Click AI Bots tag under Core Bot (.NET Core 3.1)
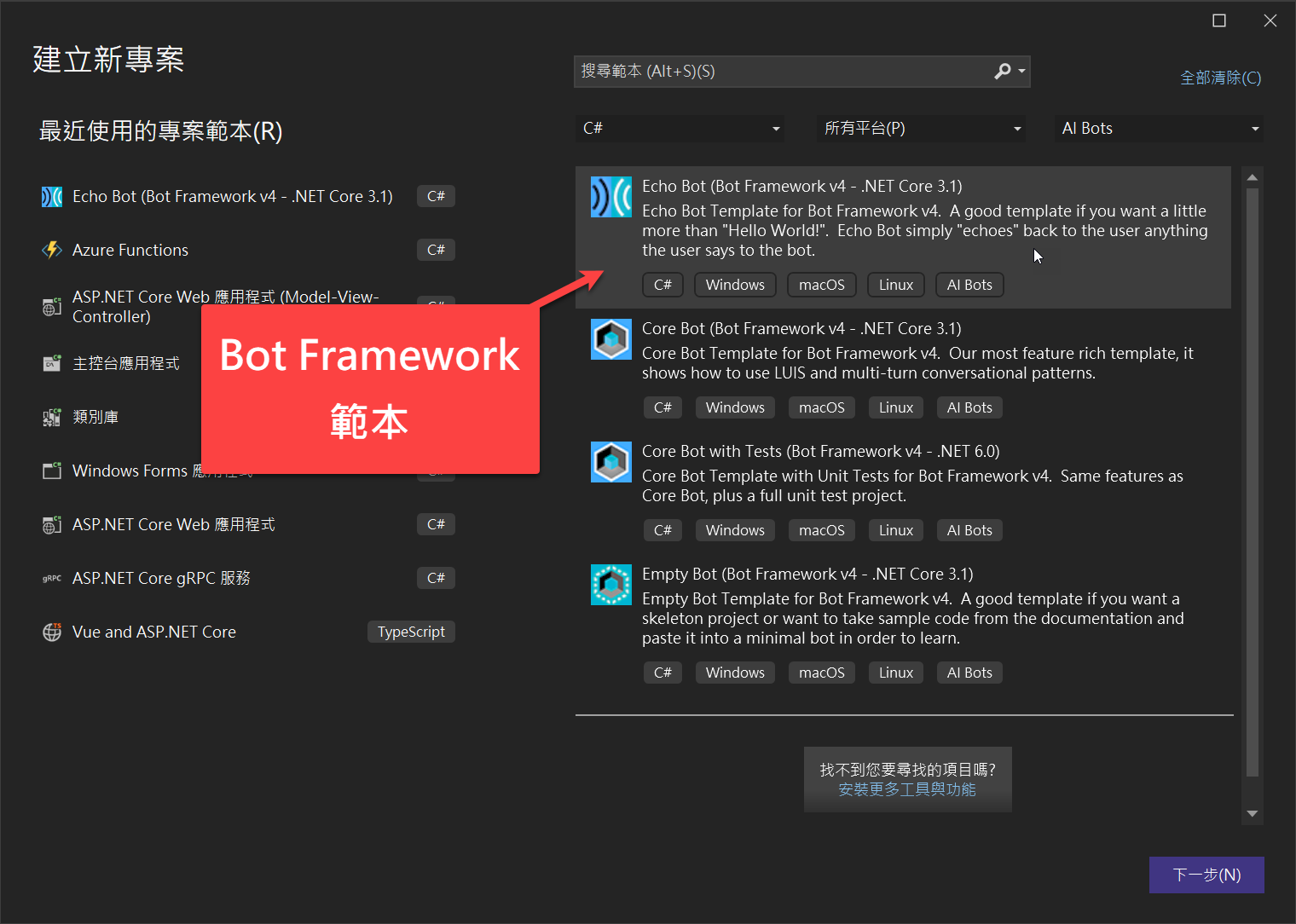Screen dimensions: 1296x924 (x=969, y=408)
